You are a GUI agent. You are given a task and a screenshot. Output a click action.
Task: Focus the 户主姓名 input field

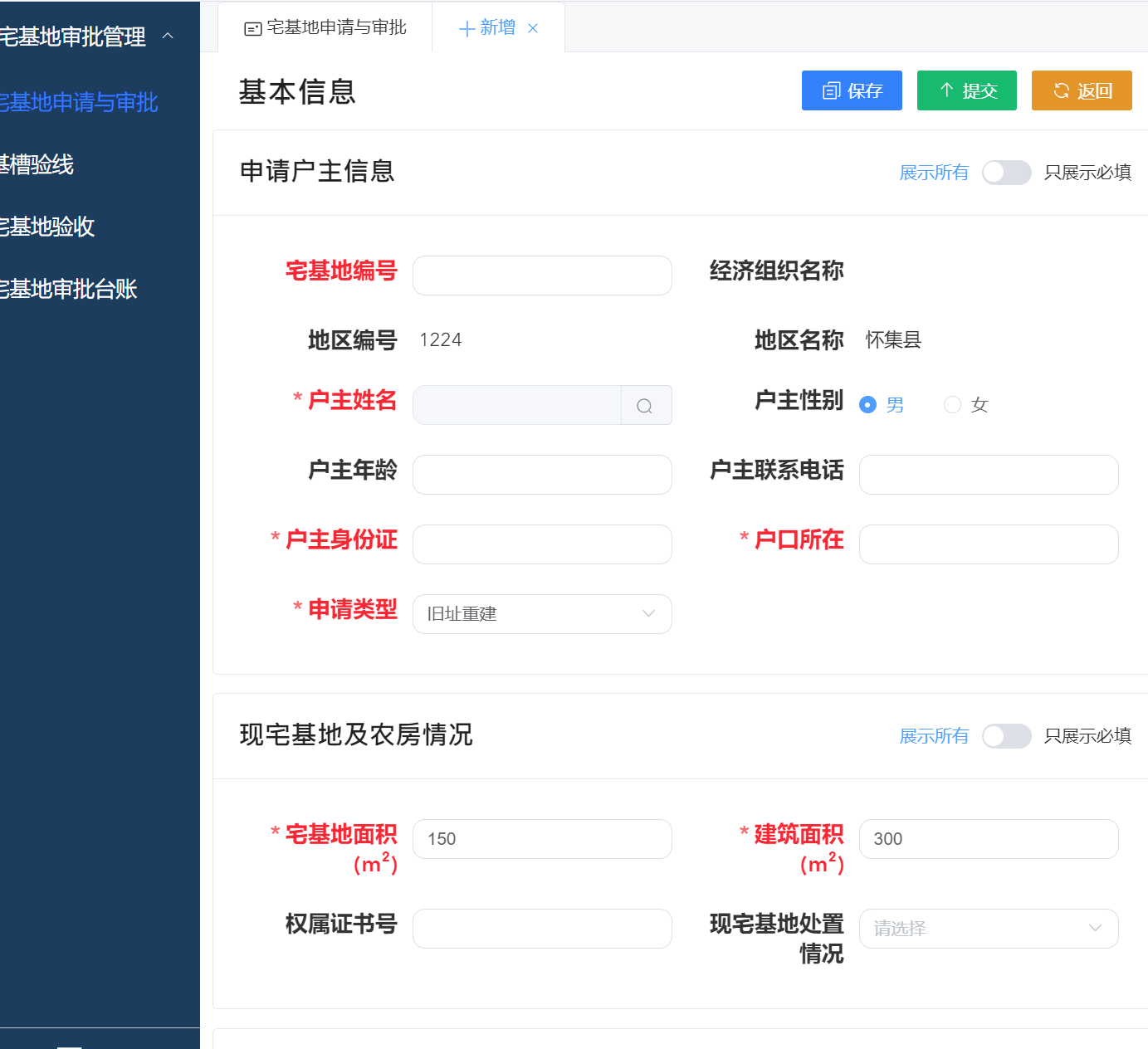point(517,405)
